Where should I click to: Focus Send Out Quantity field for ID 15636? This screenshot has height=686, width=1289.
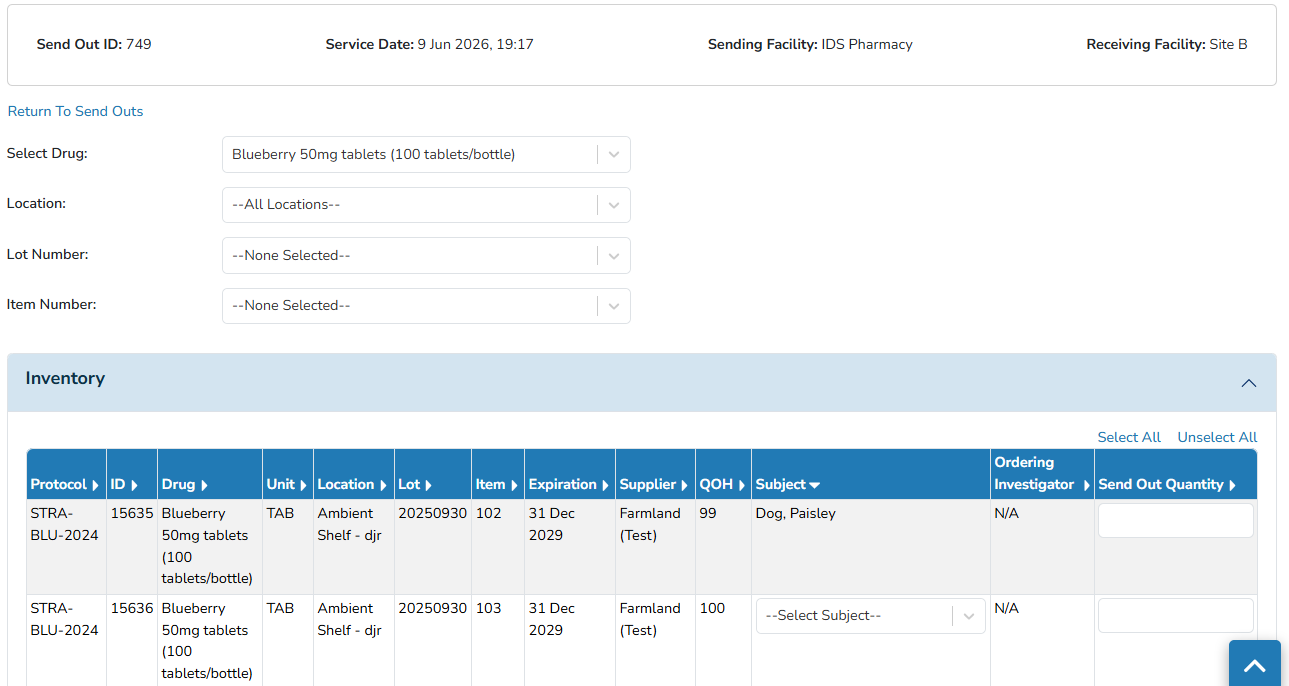[1175, 616]
